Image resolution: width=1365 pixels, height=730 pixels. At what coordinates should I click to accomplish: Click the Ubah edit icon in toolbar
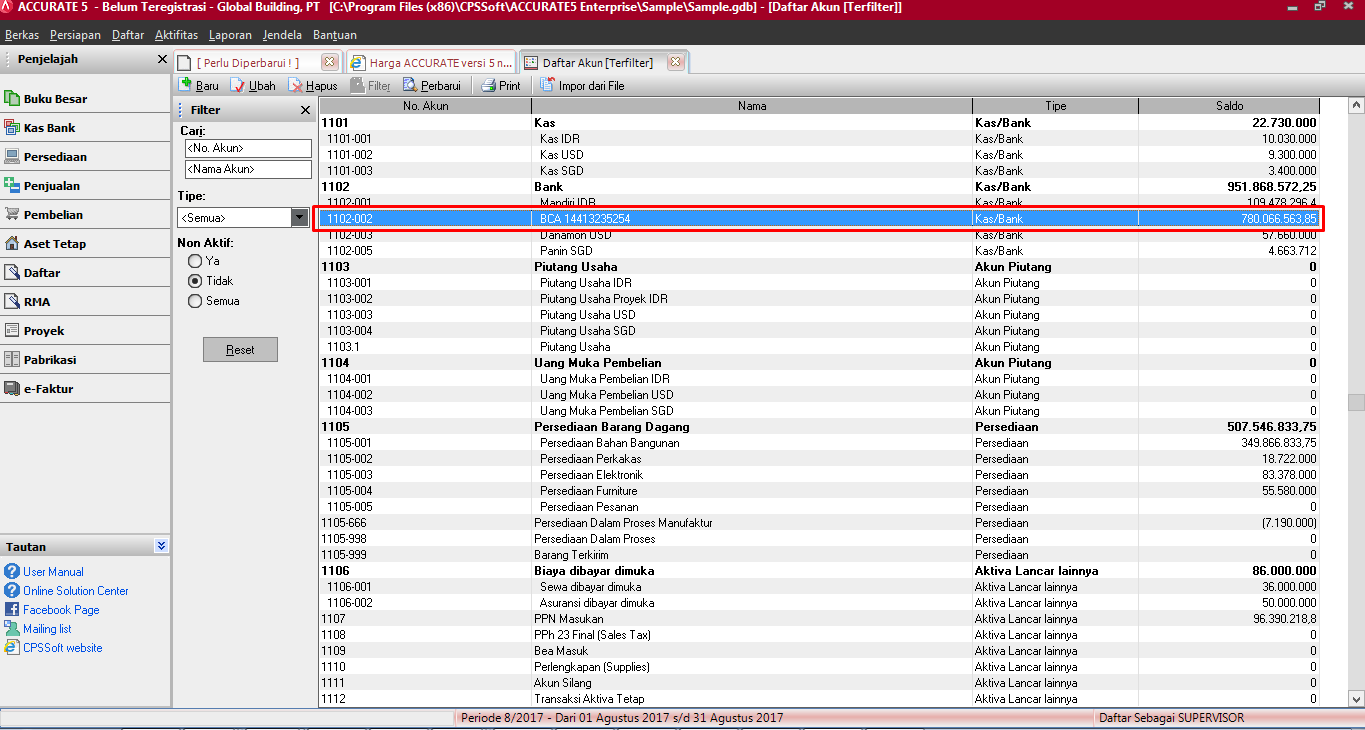point(238,85)
